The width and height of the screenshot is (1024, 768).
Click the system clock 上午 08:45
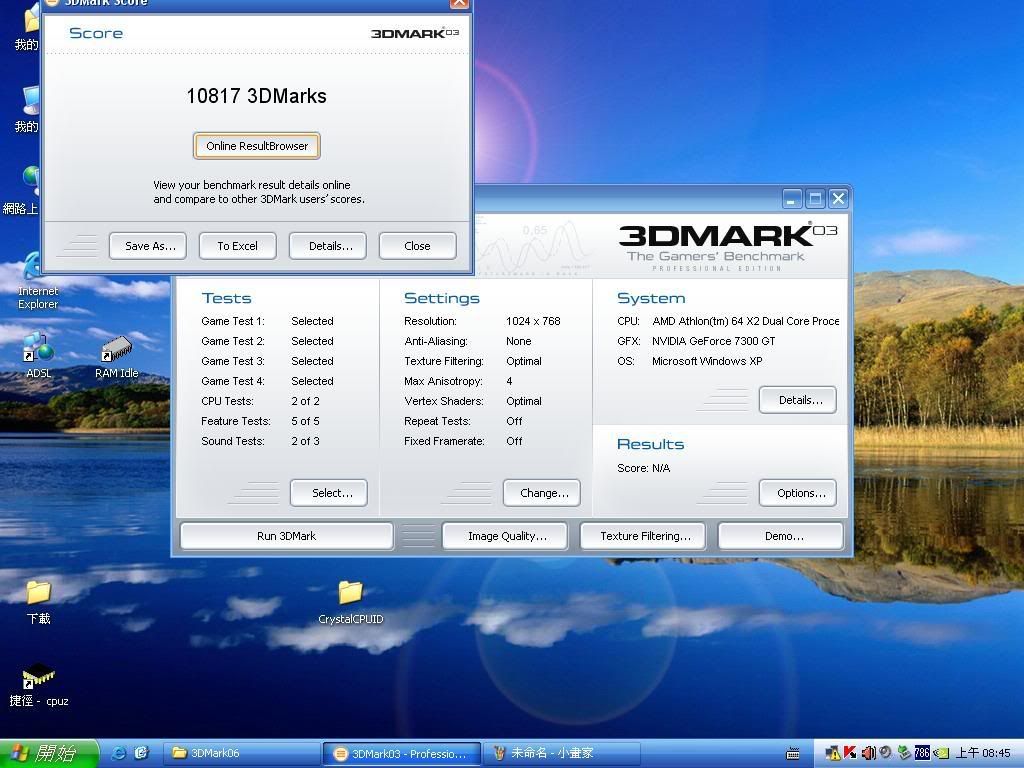click(x=983, y=753)
